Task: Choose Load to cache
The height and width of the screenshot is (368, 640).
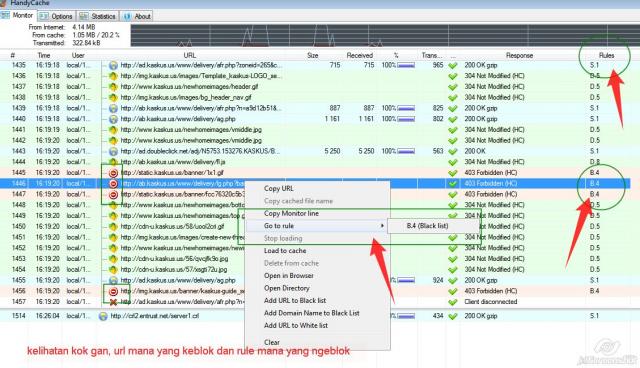Action: click(x=285, y=251)
